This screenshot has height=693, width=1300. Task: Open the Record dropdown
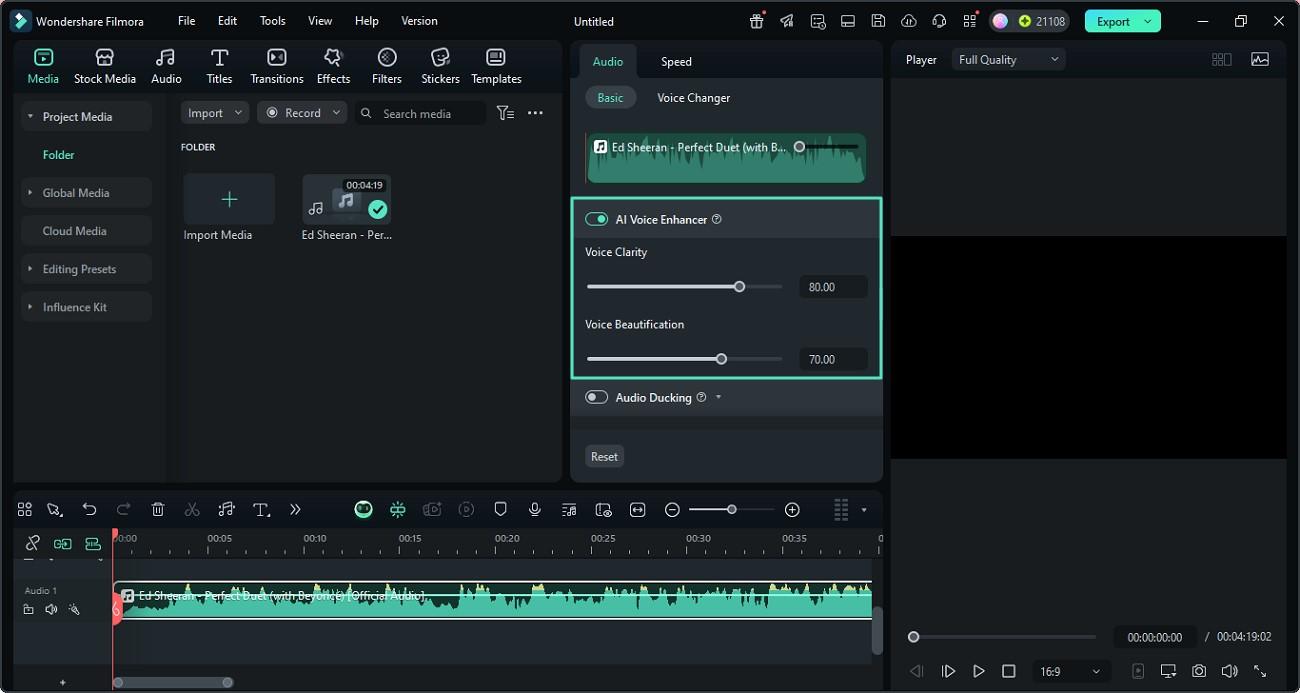[302, 113]
